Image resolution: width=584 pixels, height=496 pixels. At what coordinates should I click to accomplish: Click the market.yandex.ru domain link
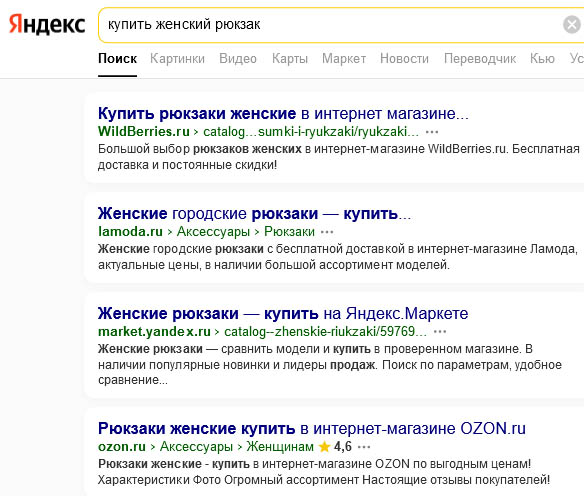pos(154,331)
